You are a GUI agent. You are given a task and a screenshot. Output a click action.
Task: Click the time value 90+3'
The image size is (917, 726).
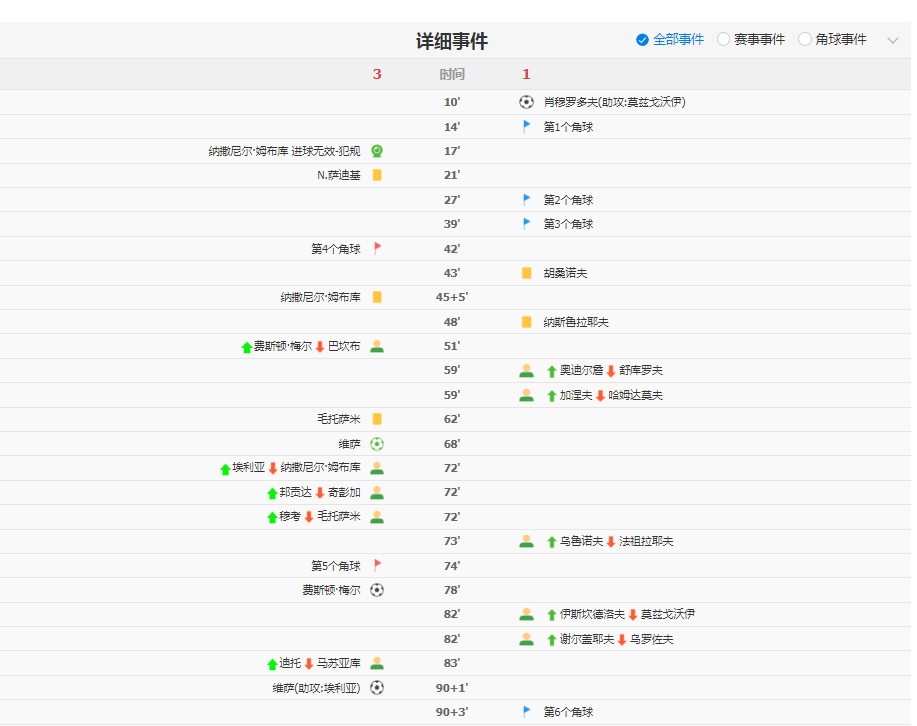point(452,712)
